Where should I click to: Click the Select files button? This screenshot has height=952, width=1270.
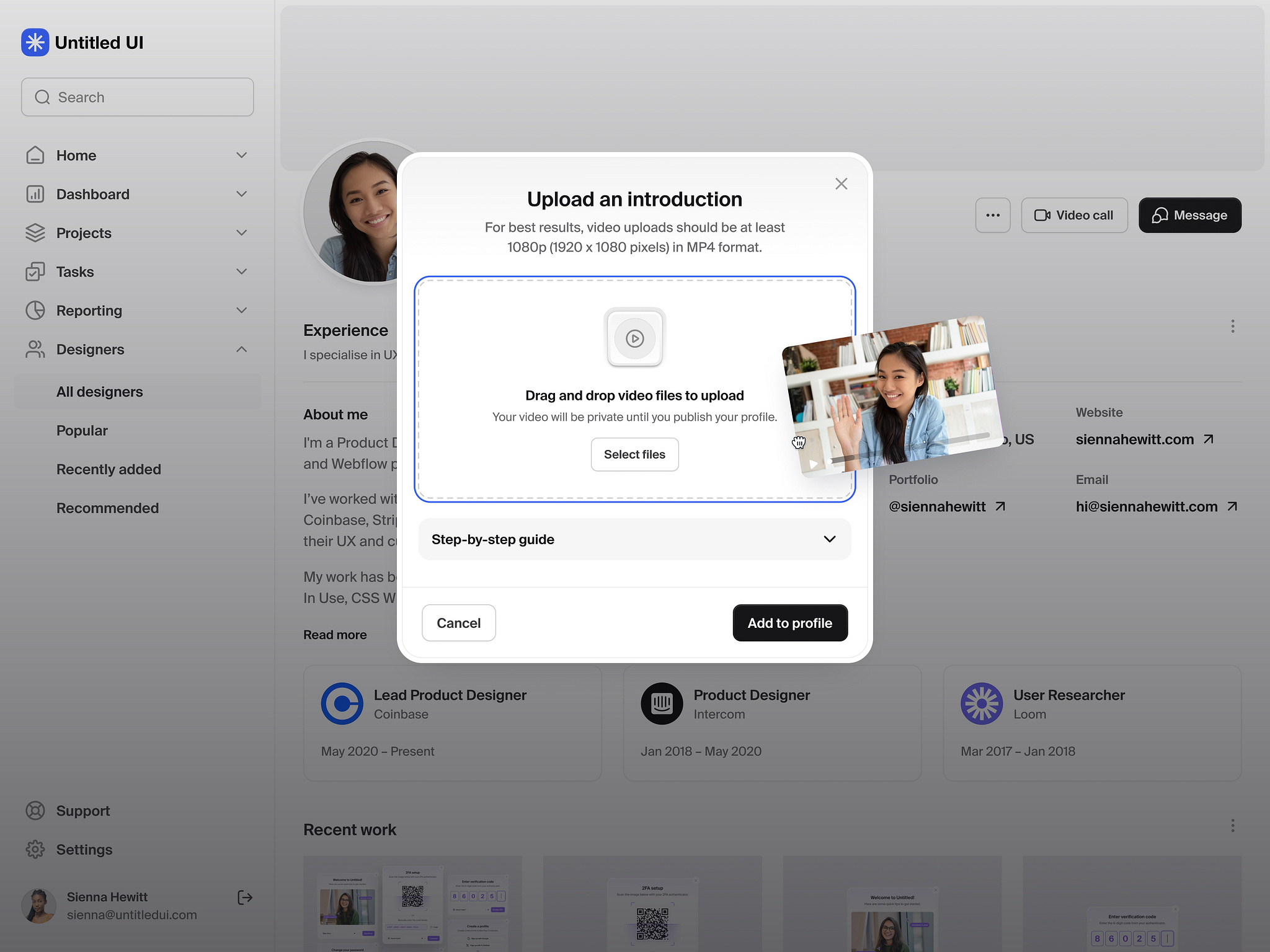[634, 454]
